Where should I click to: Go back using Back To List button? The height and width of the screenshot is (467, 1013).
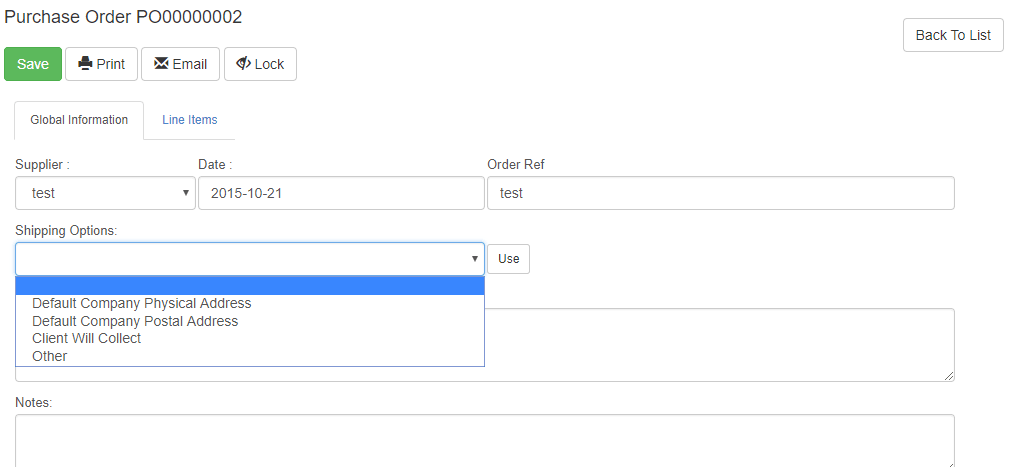[x=952, y=35]
